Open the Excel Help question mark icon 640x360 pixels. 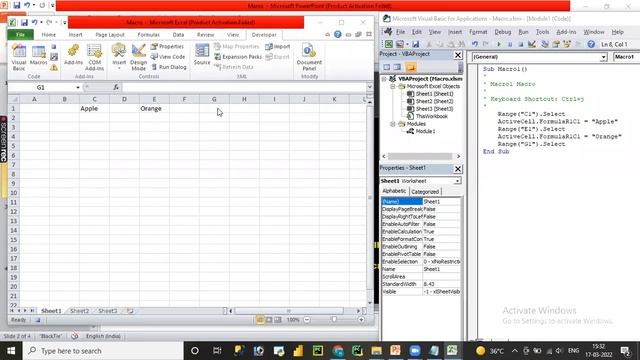pyautogui.click(x=338, y=35)
